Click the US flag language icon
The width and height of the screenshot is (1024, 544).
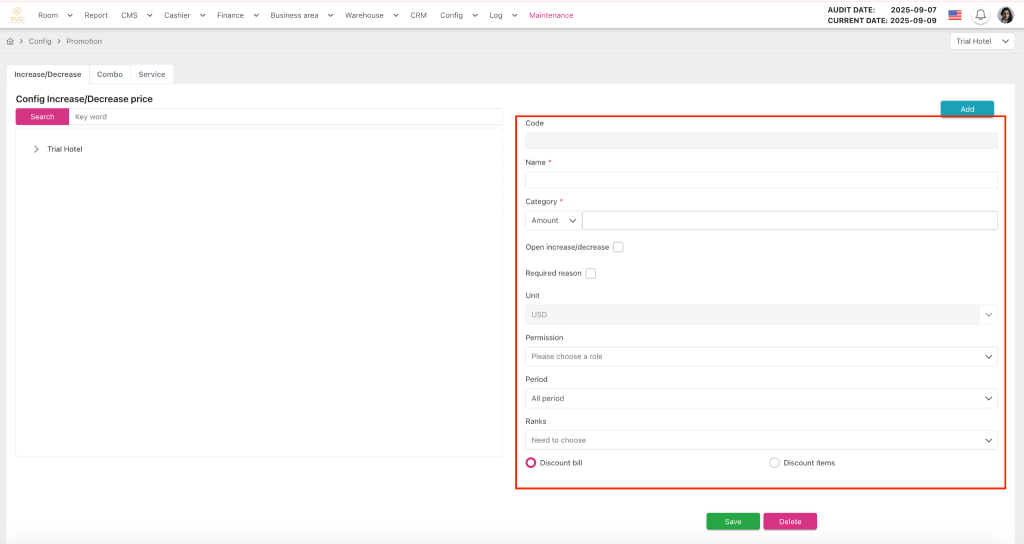955,15
